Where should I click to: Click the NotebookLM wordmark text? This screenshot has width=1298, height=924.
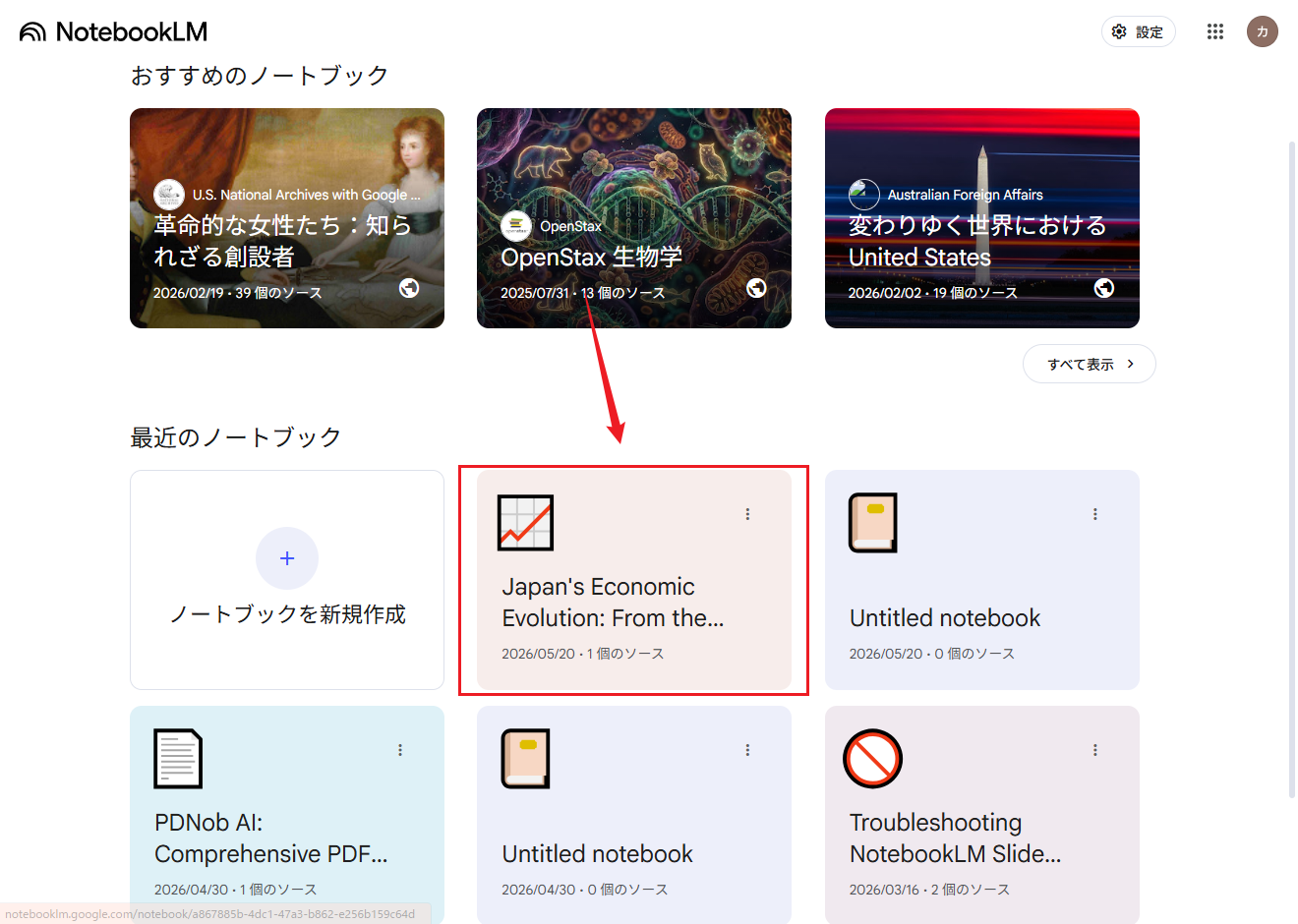click(132, 32)
